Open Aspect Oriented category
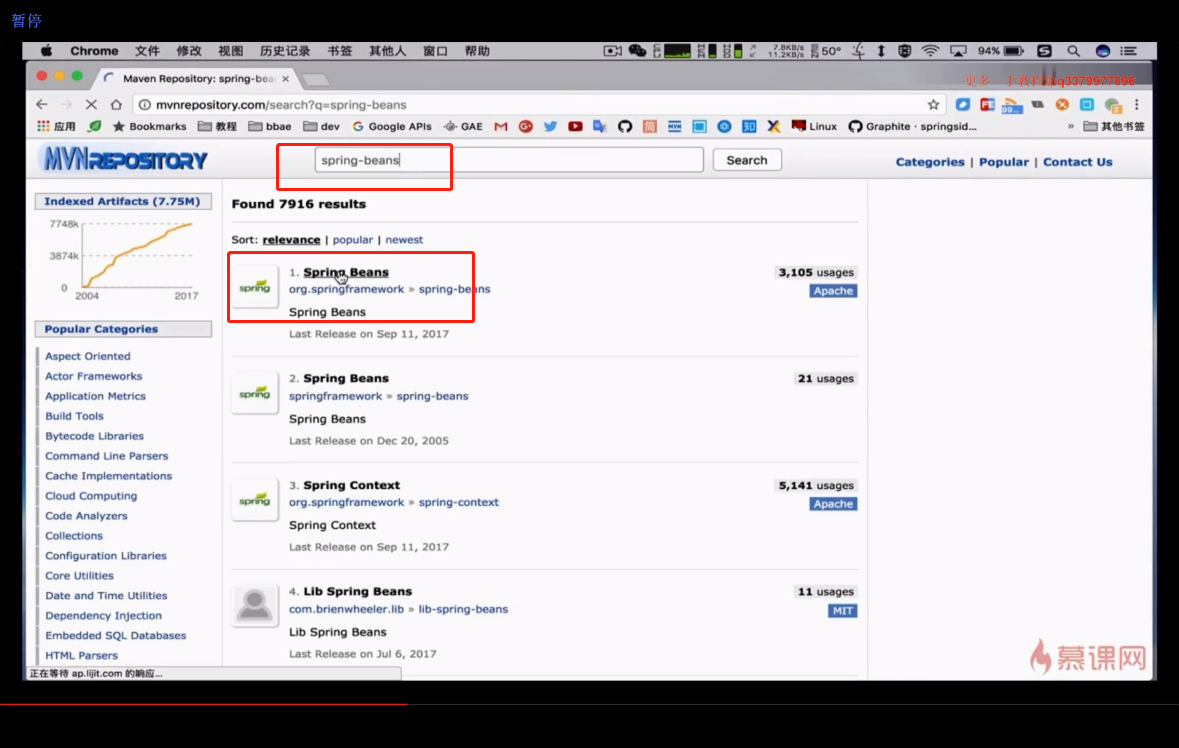Viewport: 1179px width, 748px height. 87,356
